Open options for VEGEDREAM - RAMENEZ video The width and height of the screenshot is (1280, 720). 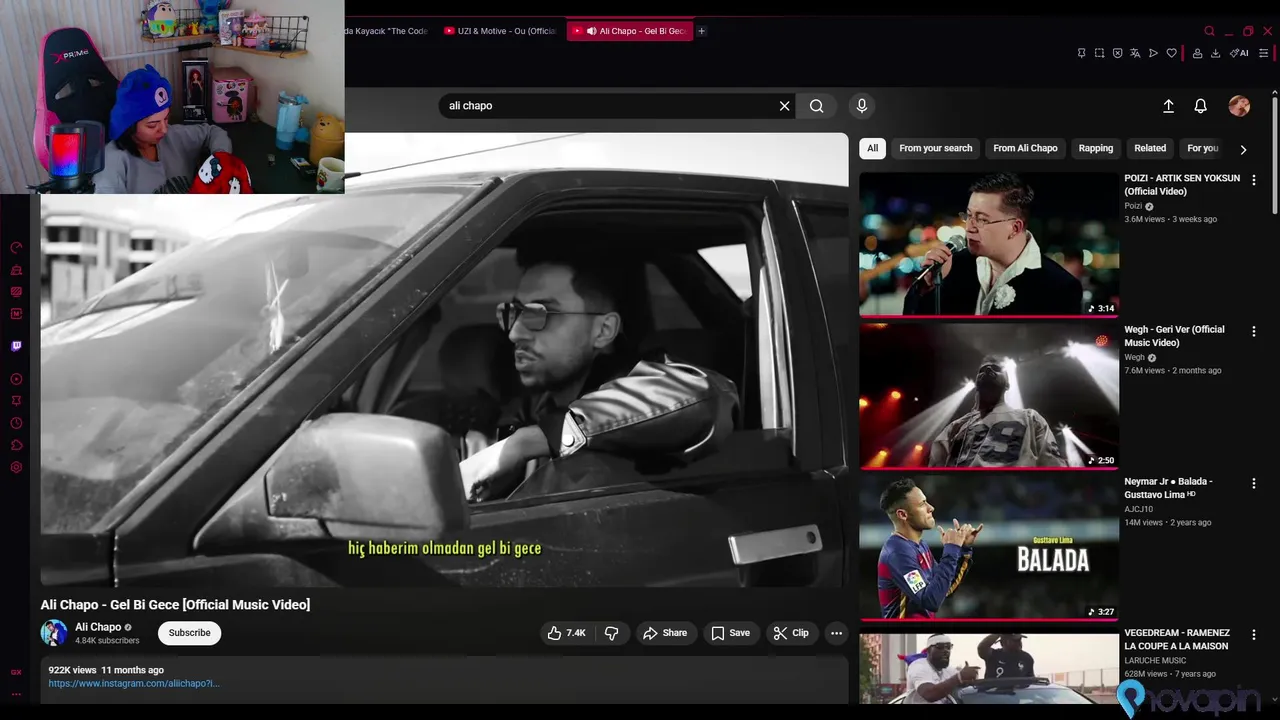[x=1253, y=635]
